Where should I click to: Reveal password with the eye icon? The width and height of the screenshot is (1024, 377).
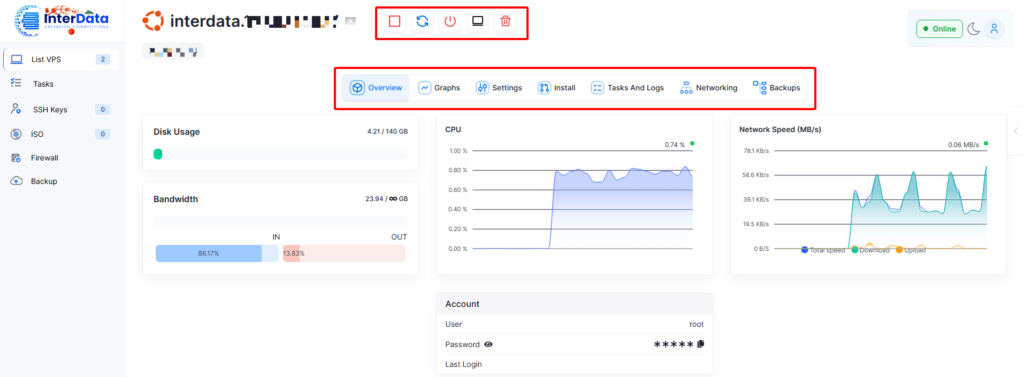488,344
